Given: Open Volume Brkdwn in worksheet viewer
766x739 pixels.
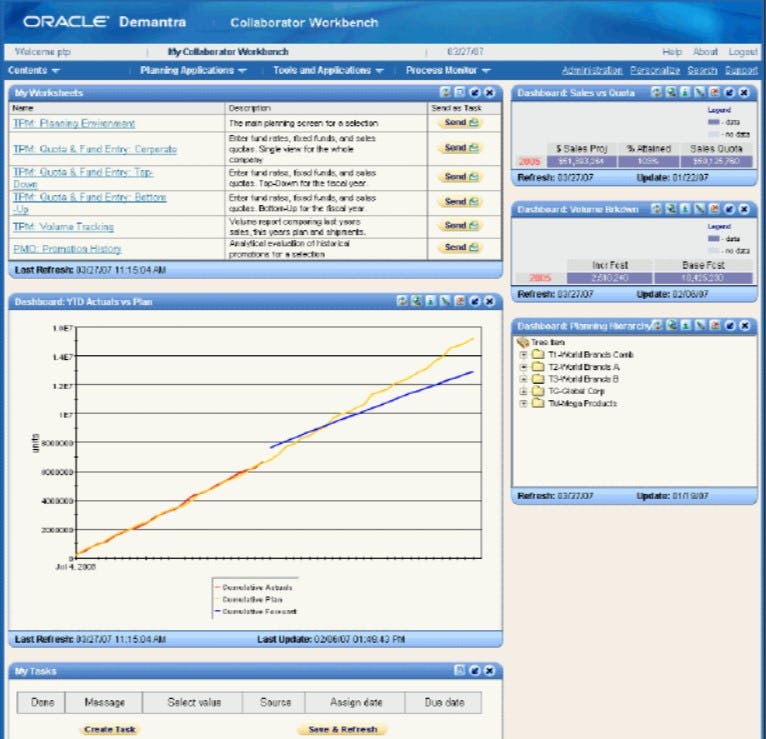Looking at the screenshot, I should click(671, 209).
